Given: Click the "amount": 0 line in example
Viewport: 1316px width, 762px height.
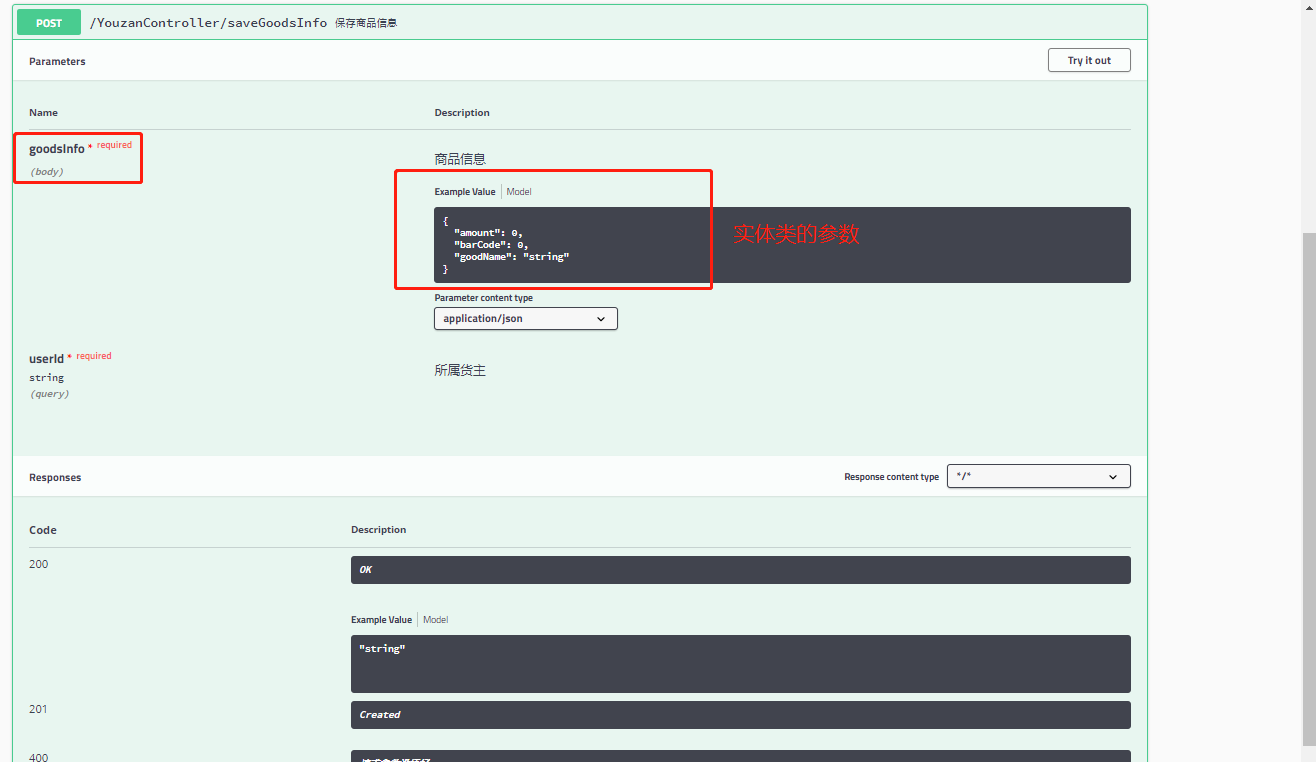Looking at the screenshot, I should (488, 233).
